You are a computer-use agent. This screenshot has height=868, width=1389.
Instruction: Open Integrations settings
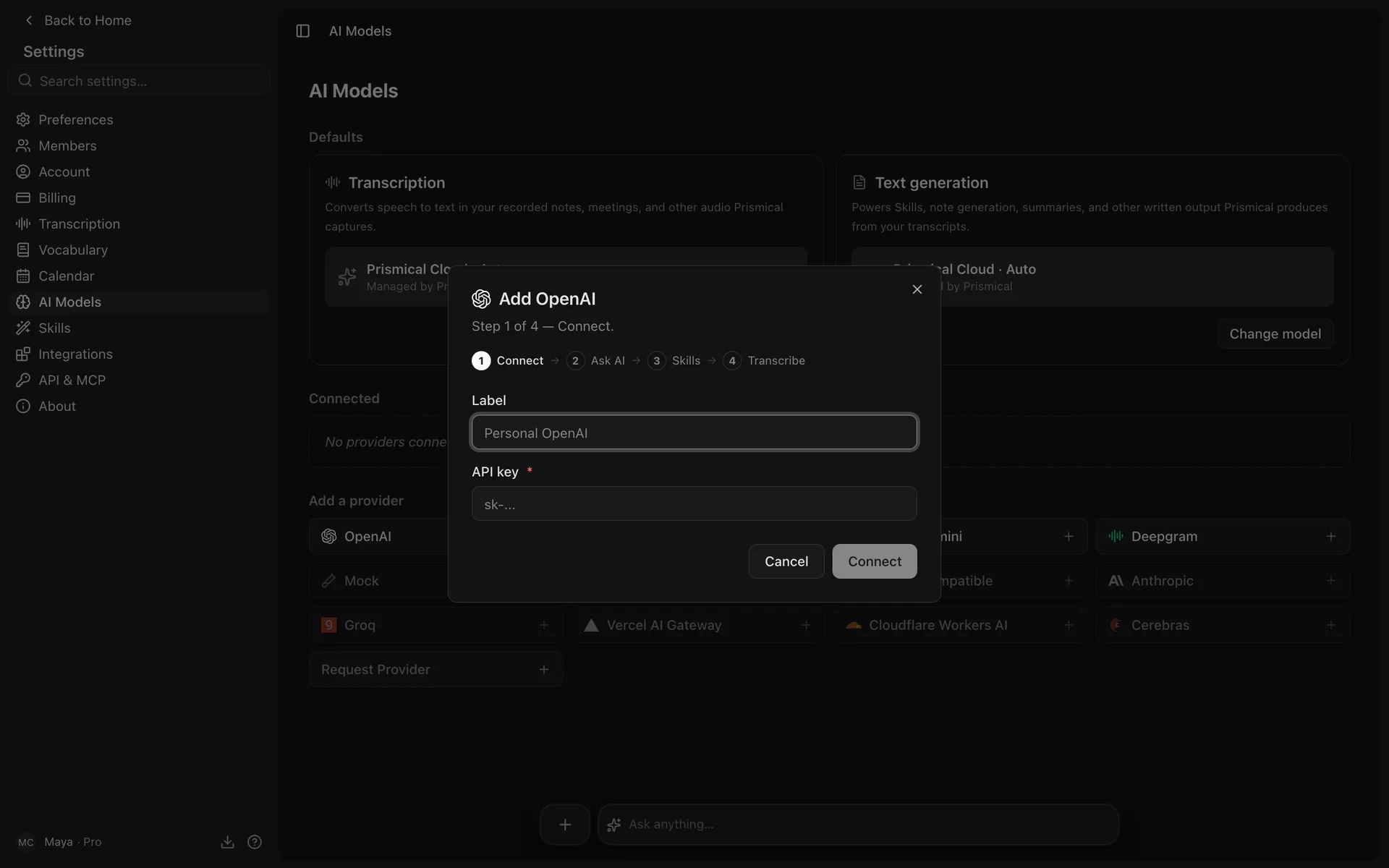click(x=140, y=354)
